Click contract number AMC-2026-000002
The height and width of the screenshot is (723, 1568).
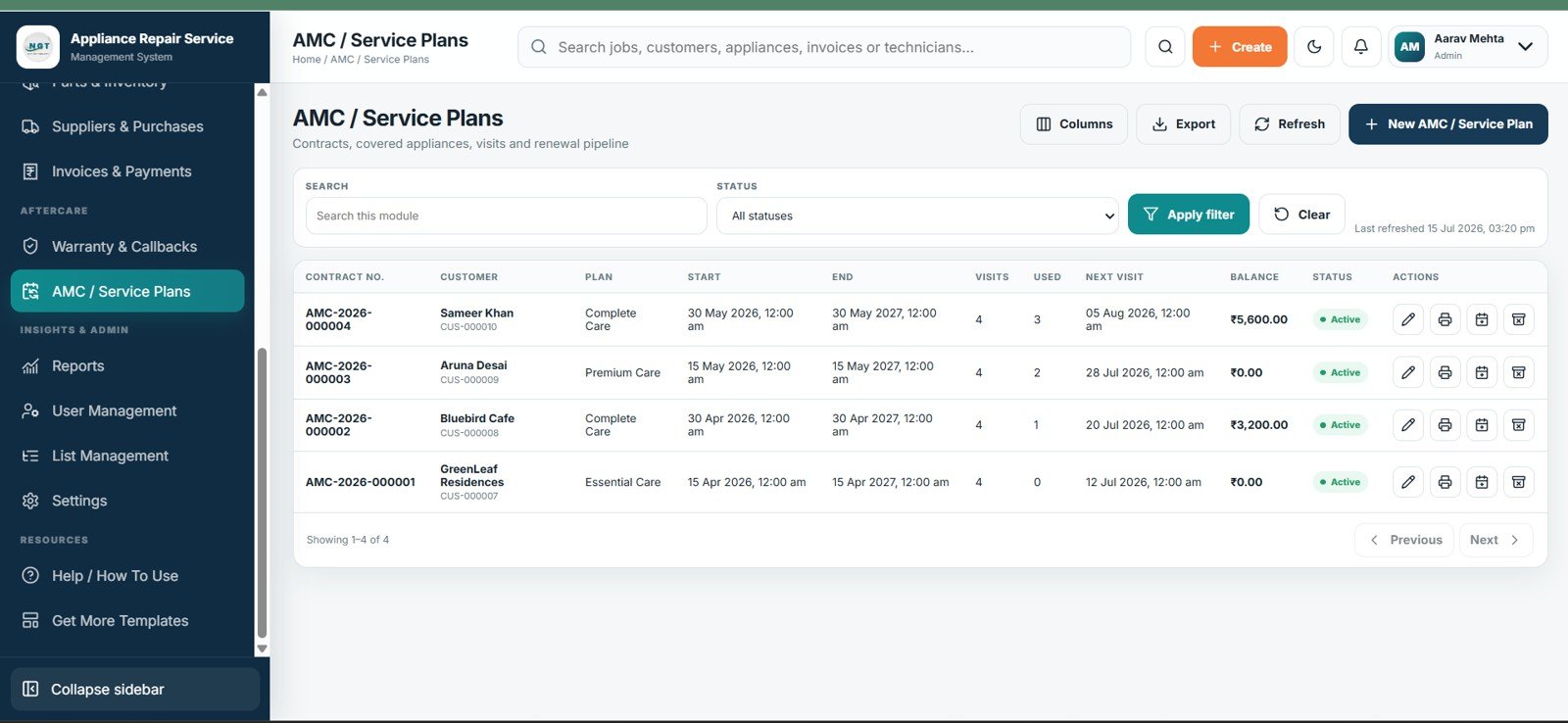[338, 425]
